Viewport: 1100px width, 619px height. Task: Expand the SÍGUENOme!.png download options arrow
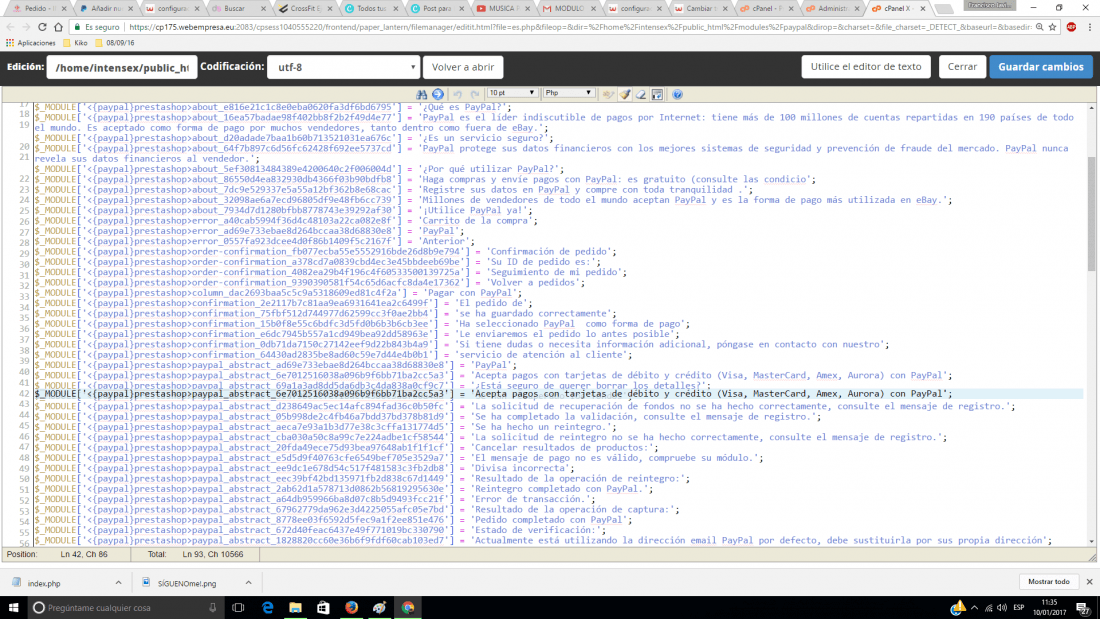point(248,583)
